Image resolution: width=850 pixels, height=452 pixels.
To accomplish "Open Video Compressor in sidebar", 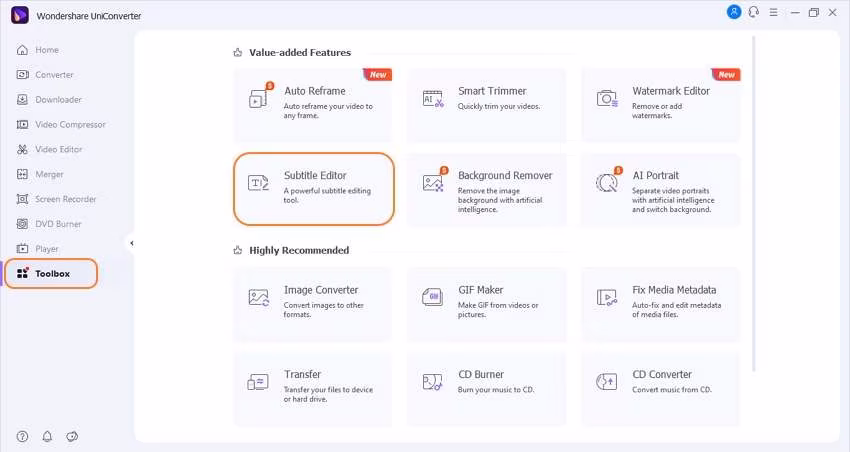I will click(70, 125).
